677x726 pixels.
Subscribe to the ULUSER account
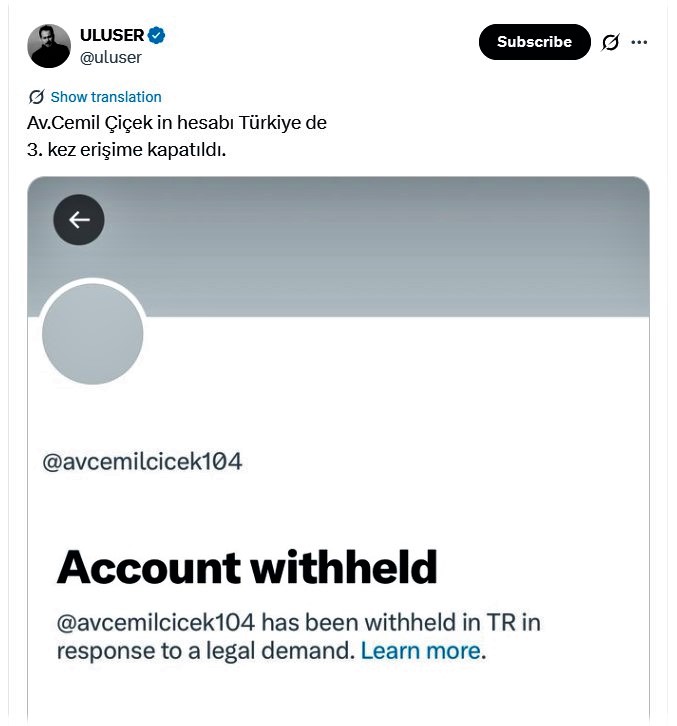[x=534, y=42]
